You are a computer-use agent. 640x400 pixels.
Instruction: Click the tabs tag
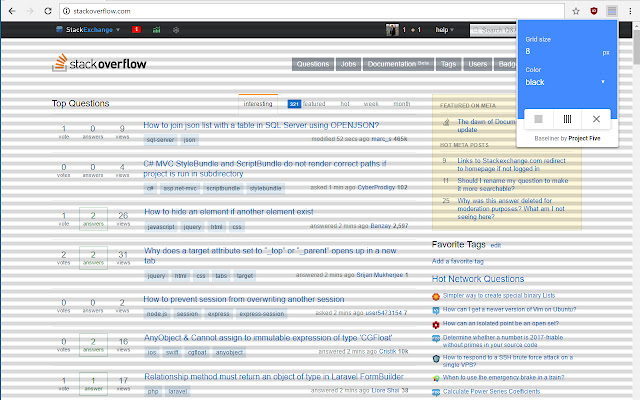[221, 276]
